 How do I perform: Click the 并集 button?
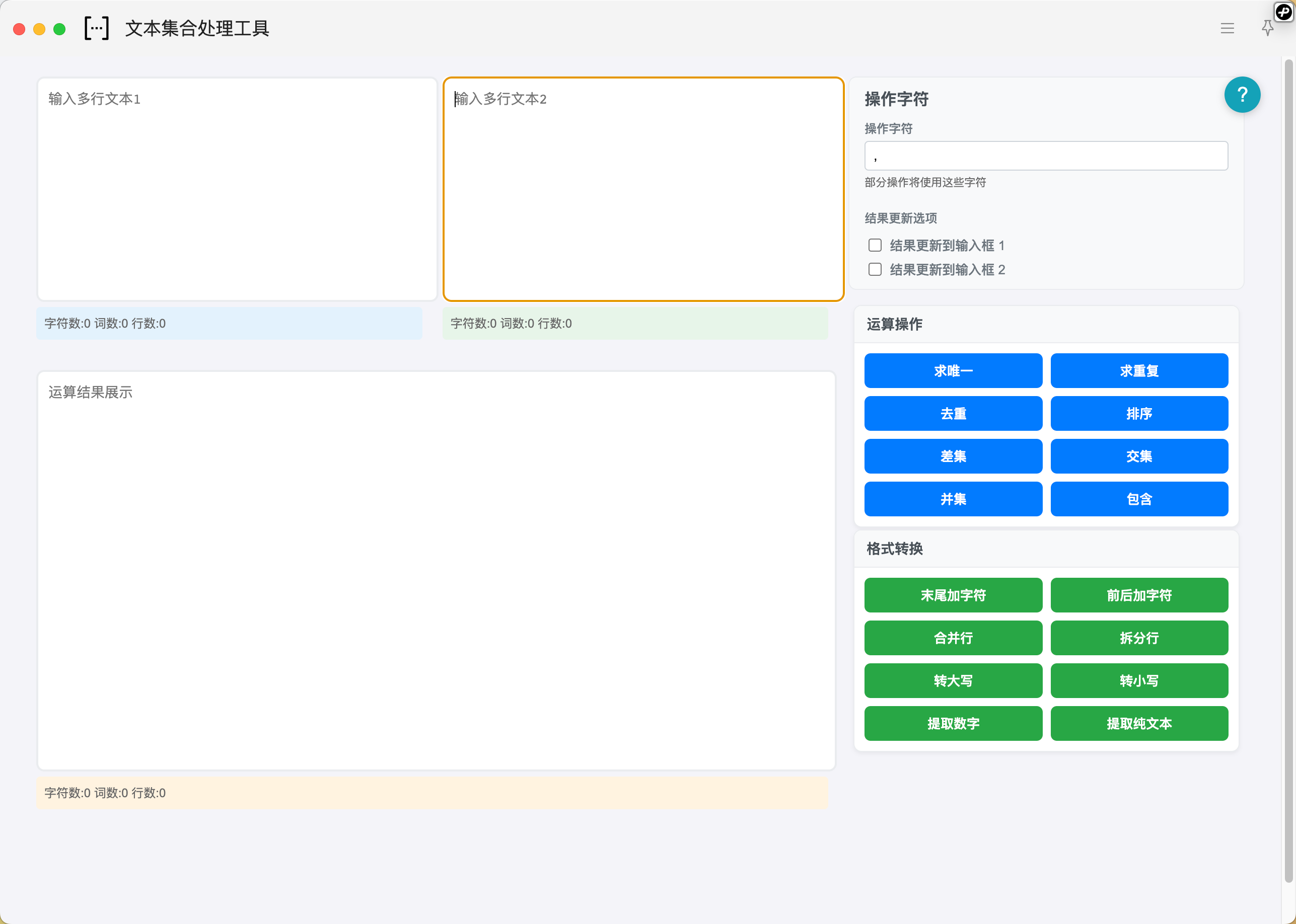click(x=953, y=499)
